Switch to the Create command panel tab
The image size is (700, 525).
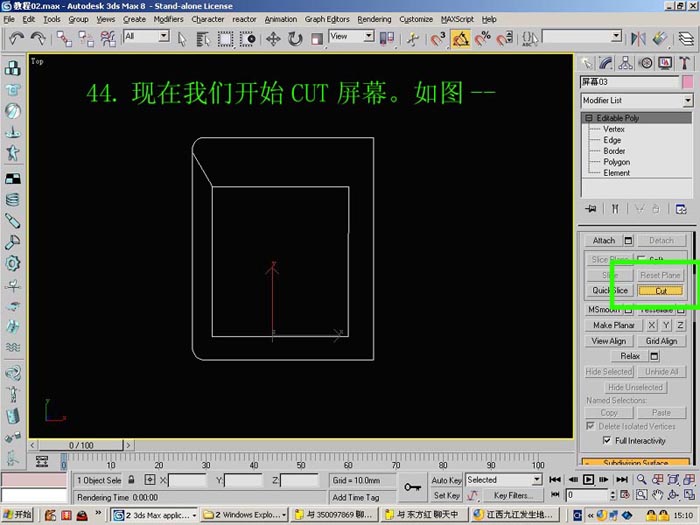587,63
